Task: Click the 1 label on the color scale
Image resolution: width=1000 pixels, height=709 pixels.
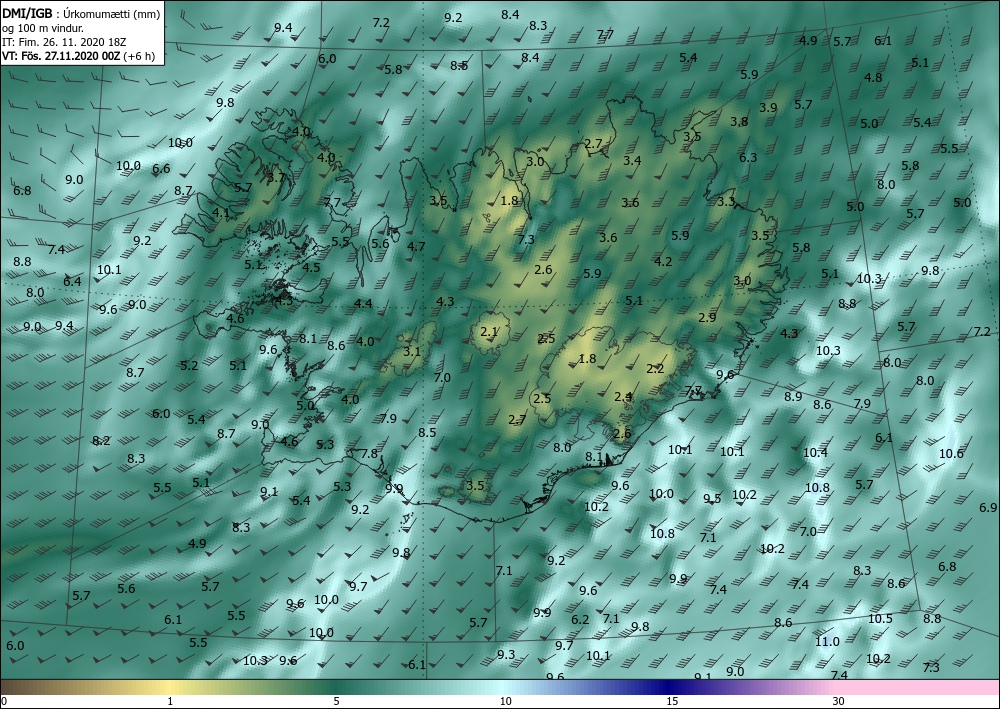Action: 170,701
